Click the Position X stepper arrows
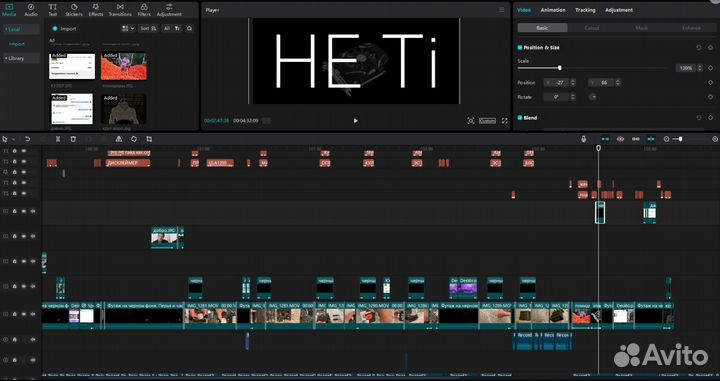This screenshot has width=720, height=381. click(x=573, y=83)
